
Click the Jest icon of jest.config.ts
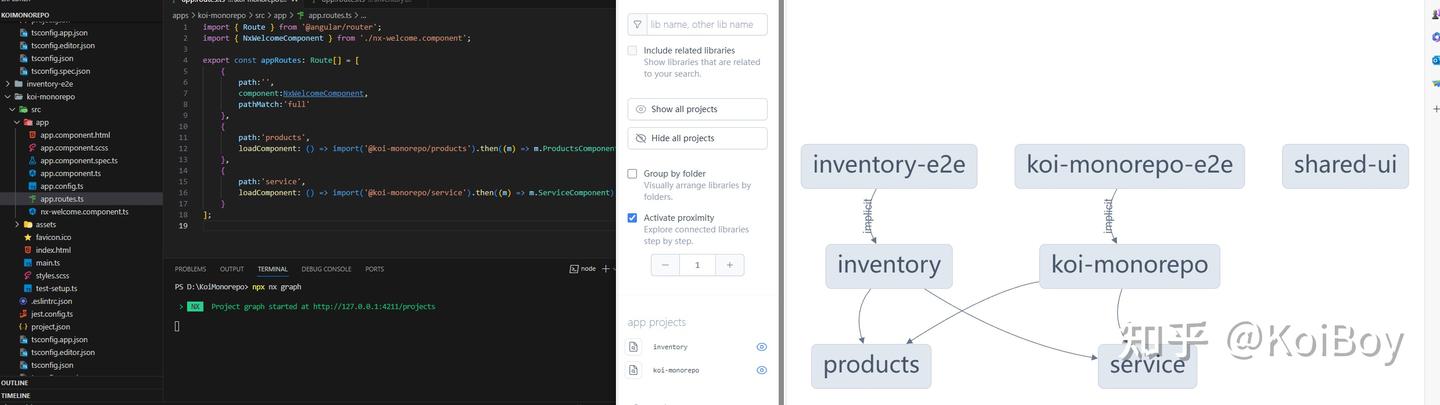point(23,314)
